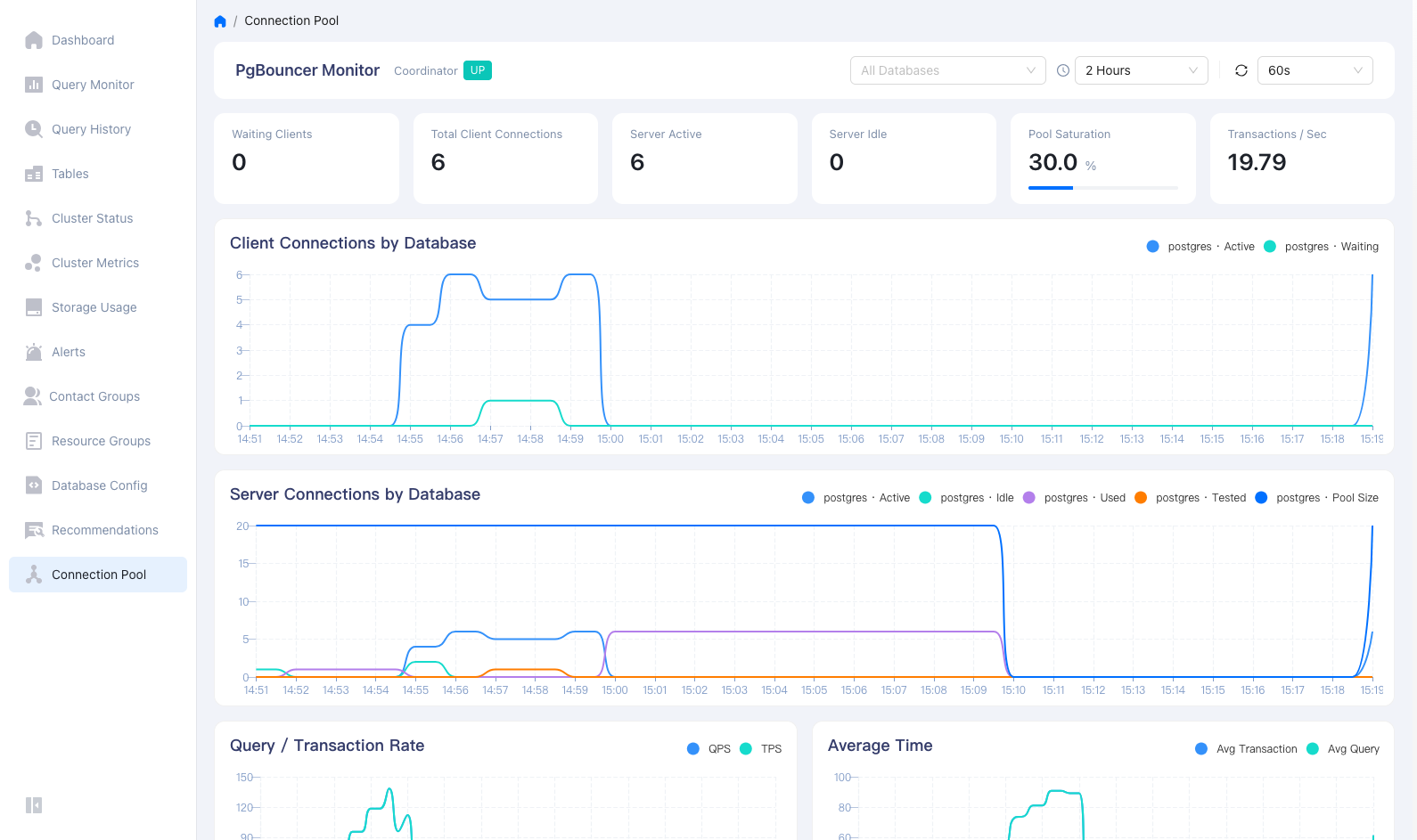Toggle TPS series in rate chart legend
Image resolution: width=1417 pixels, height=840 pixels.
pyautogui.click(x=761, y=749)
